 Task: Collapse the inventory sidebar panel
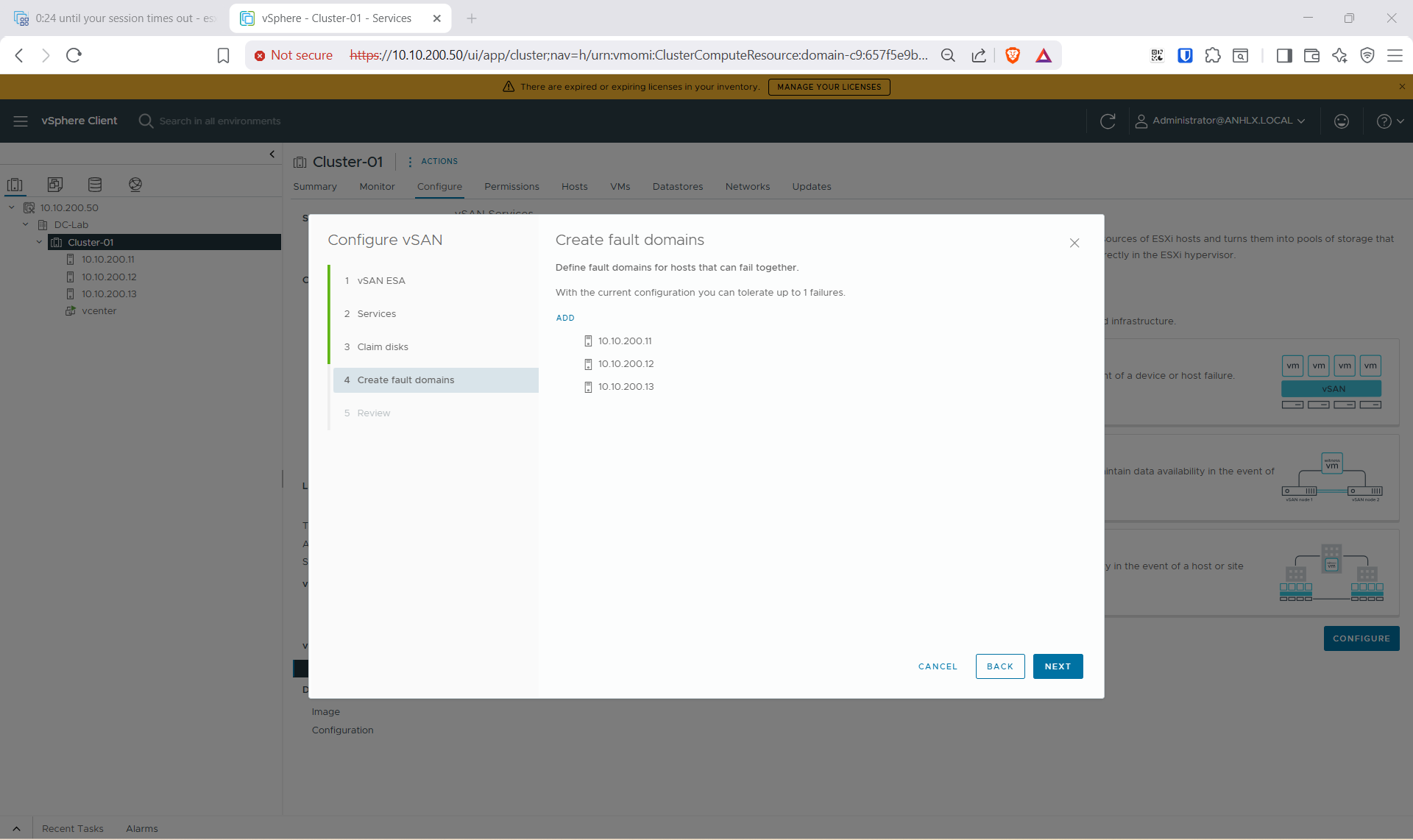point(272,154)
